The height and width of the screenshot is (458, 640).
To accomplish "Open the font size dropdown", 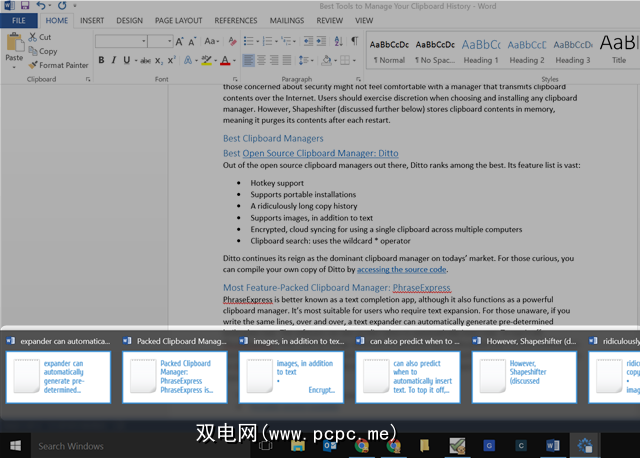I will pyautogui.click(x=168, y=42).
